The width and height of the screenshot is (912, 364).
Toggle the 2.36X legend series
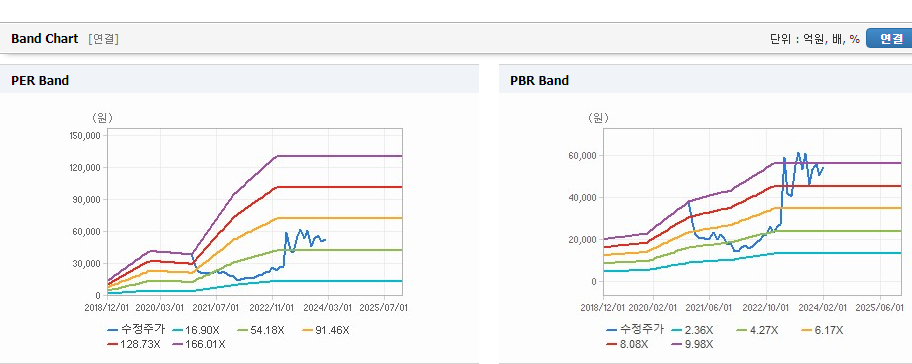pyautogui.click(x=692, y=330)
